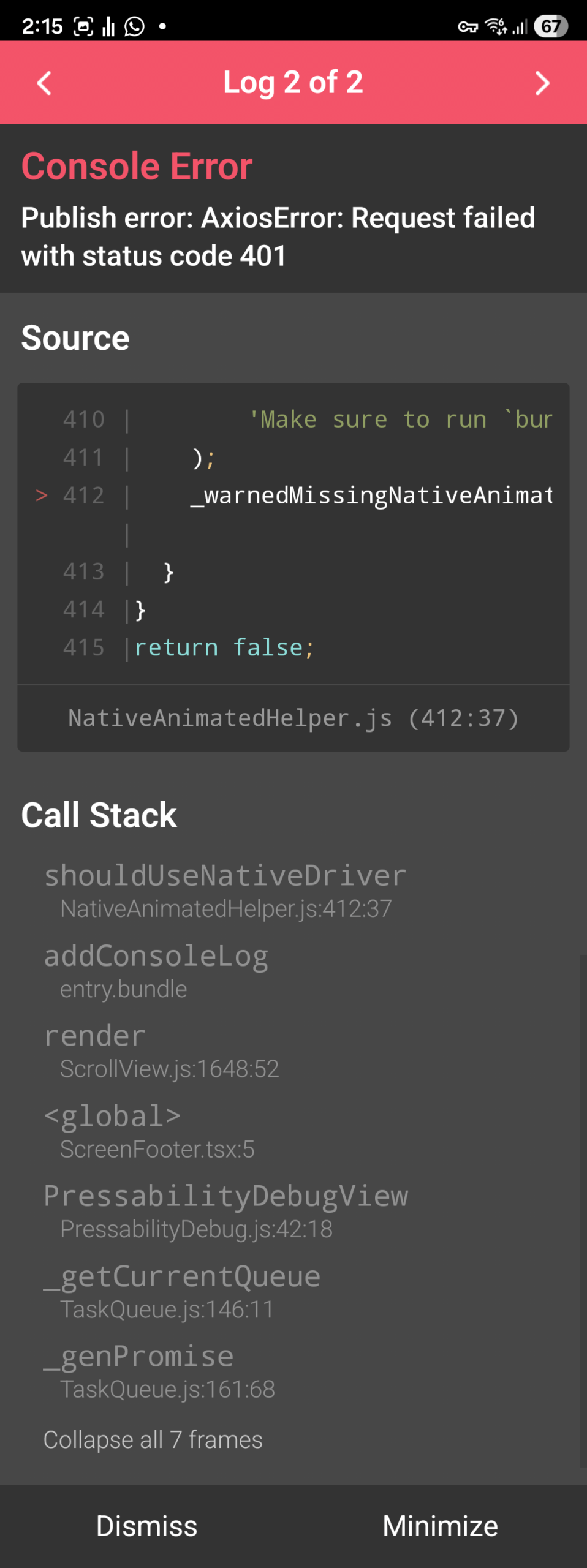Open addConsoleLog entry.bundle stack frame
This screenshot has width=587, height=1568.
(x=156, y=971)
